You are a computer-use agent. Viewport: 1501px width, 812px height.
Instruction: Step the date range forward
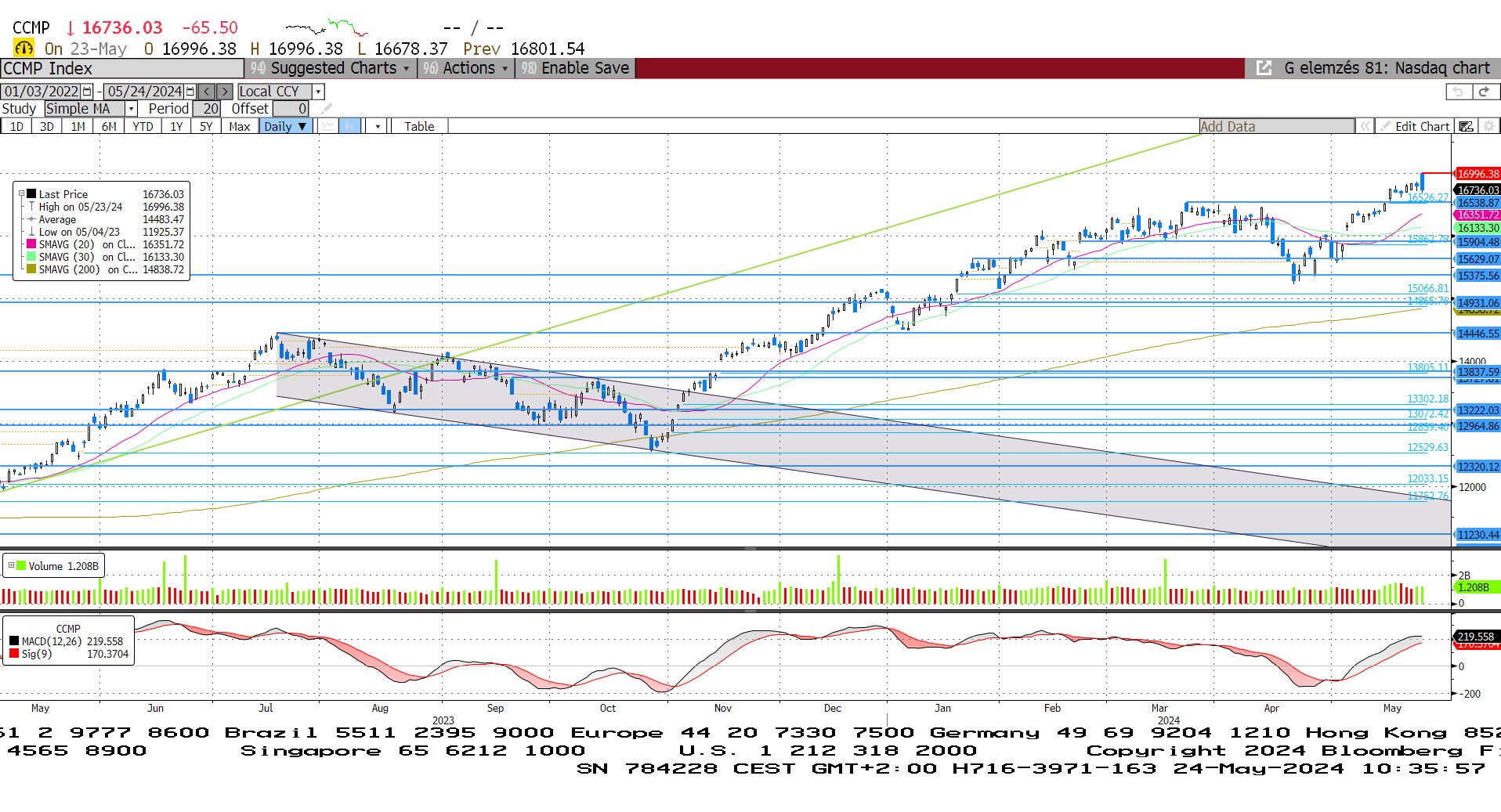coord(225,92)
